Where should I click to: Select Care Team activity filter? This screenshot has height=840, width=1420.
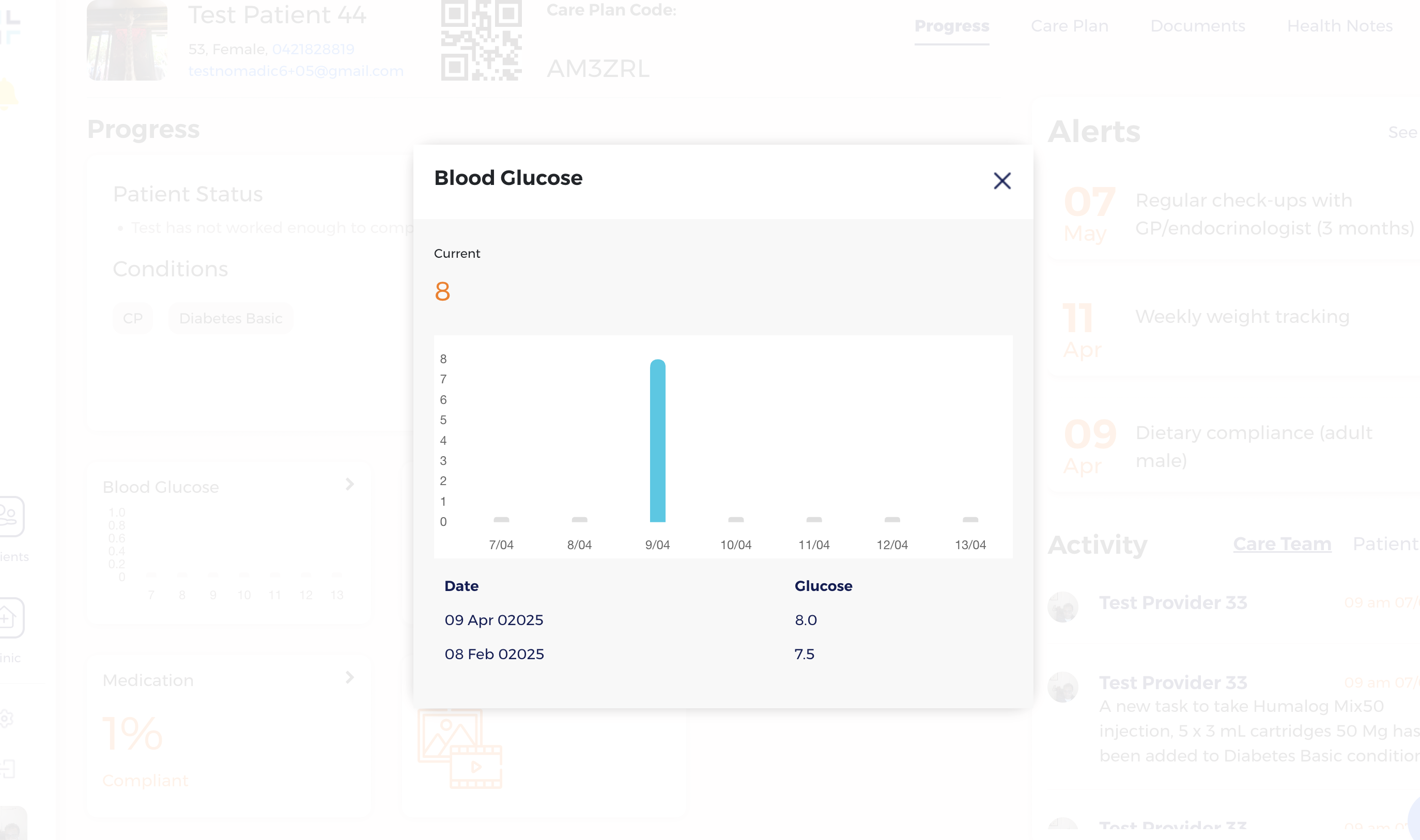click(1282, 544)
